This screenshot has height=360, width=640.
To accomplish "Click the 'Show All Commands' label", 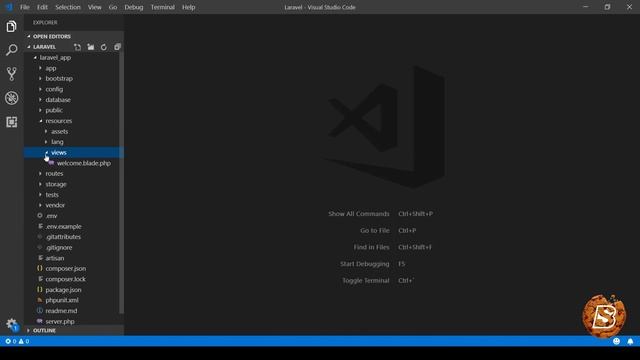I will 359,214.
